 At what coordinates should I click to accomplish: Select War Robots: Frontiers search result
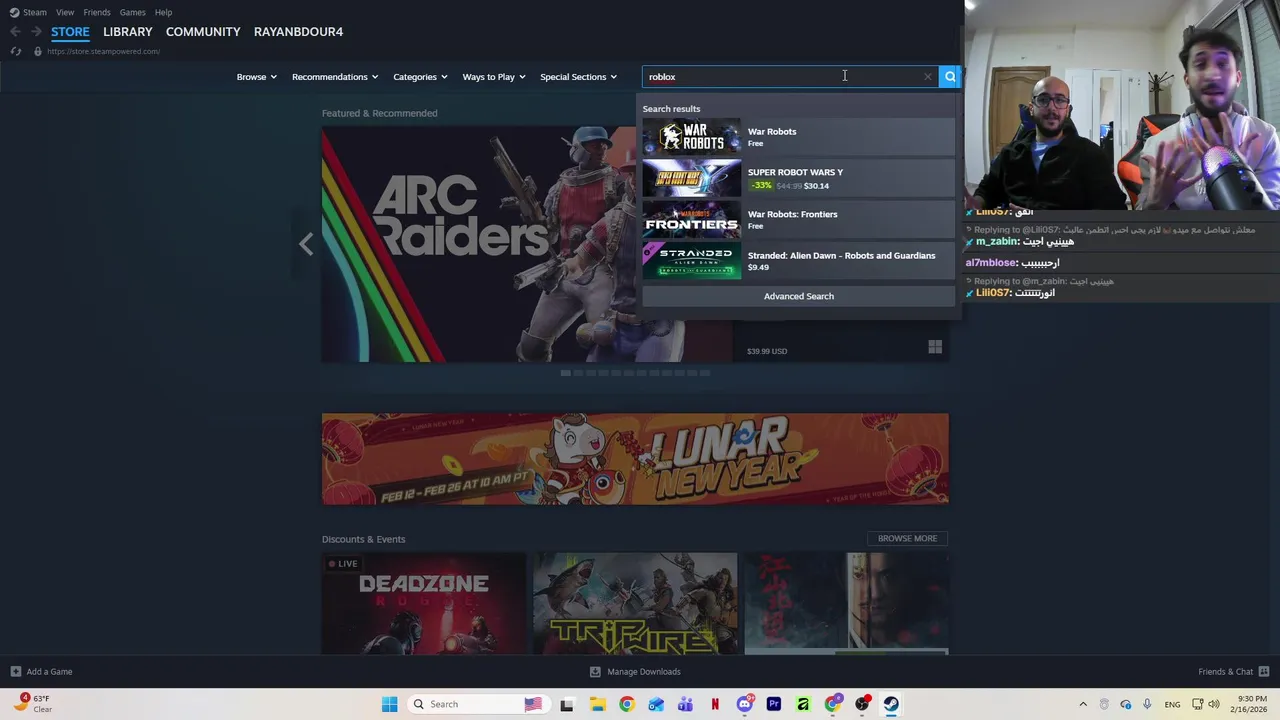coord(799,220)
